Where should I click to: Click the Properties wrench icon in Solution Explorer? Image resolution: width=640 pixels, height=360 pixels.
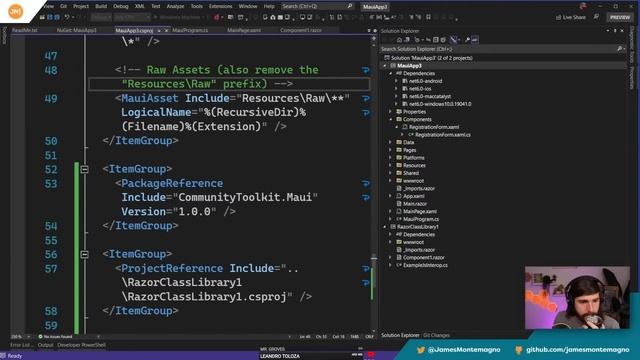pyautogui.click(x=467, y=40)
